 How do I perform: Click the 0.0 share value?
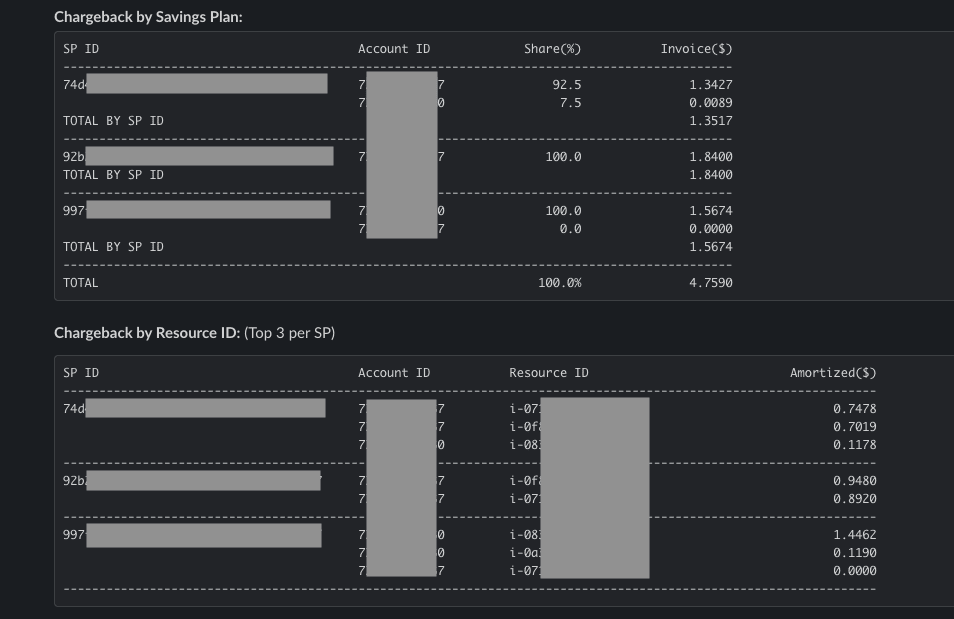click(570, 229)
